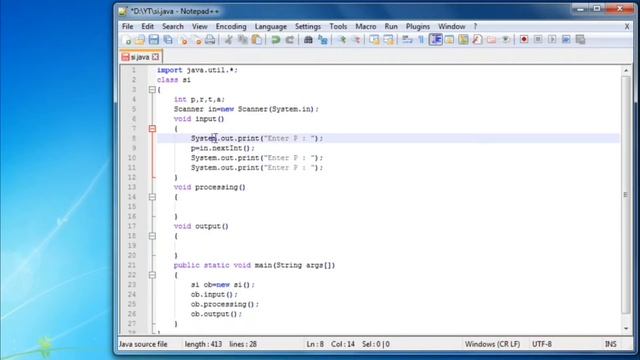Open the View menu
The width and height of the screenshot is (640, 360).
[200, 27]
